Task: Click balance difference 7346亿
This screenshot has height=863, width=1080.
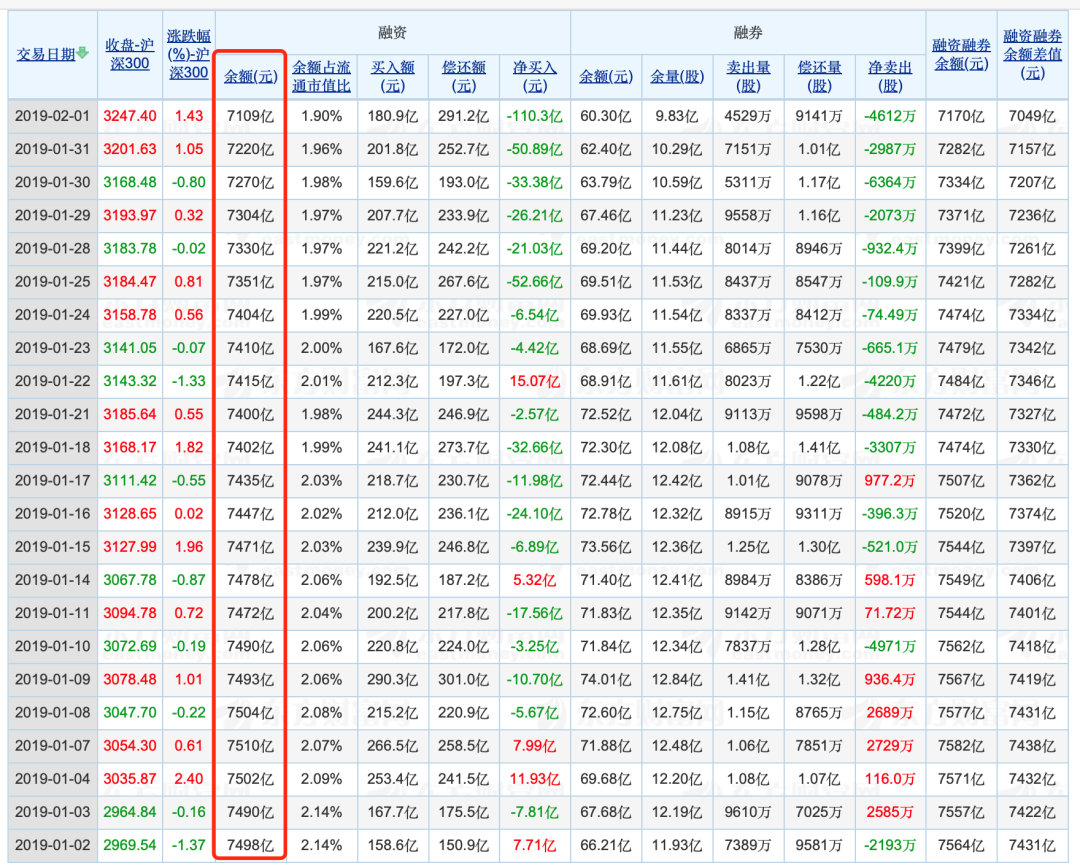Action: click(x=1032, y=381)
